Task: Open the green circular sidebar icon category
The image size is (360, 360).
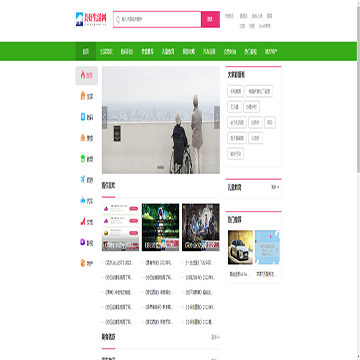Action: (x=83, y=159)
